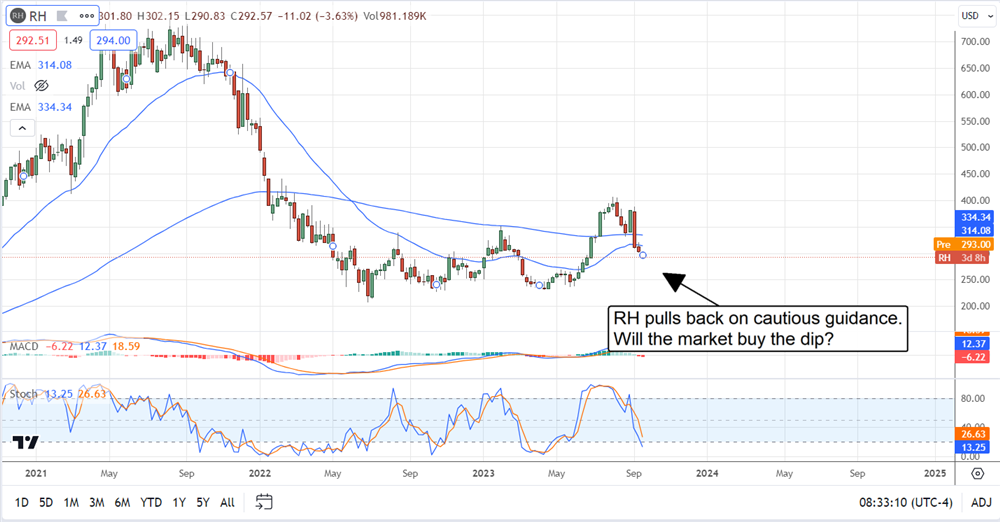This screenshot has width=1000, height=522.
Task: Open the event marker near November 2021 candles
Action: pos(230,72)
